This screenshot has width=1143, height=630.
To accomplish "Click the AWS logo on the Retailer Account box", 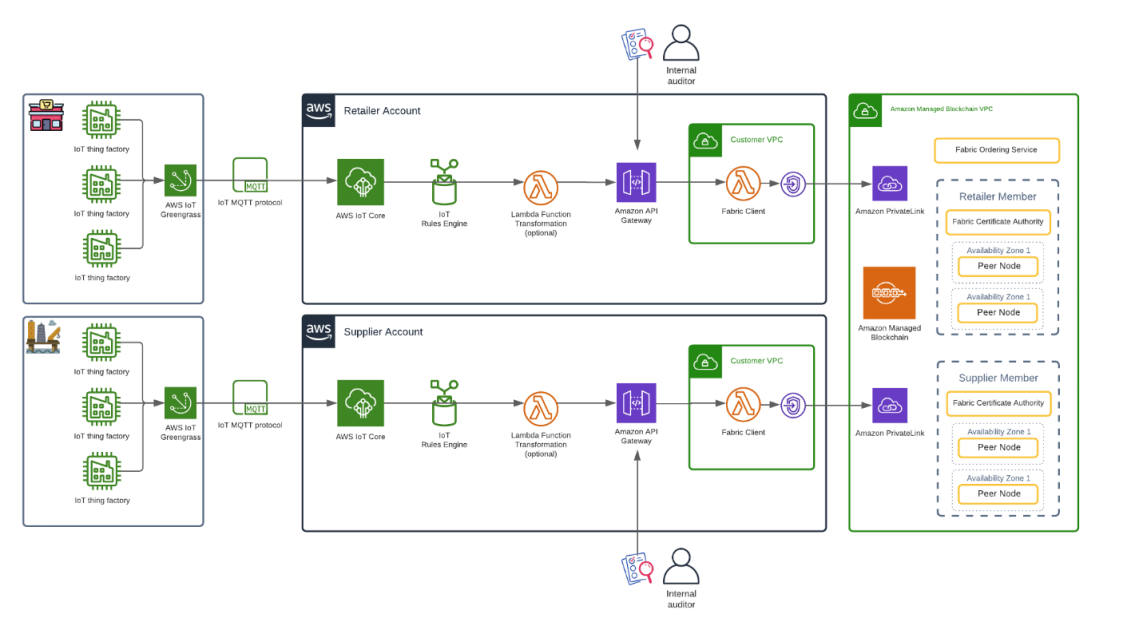I will 319,111.
